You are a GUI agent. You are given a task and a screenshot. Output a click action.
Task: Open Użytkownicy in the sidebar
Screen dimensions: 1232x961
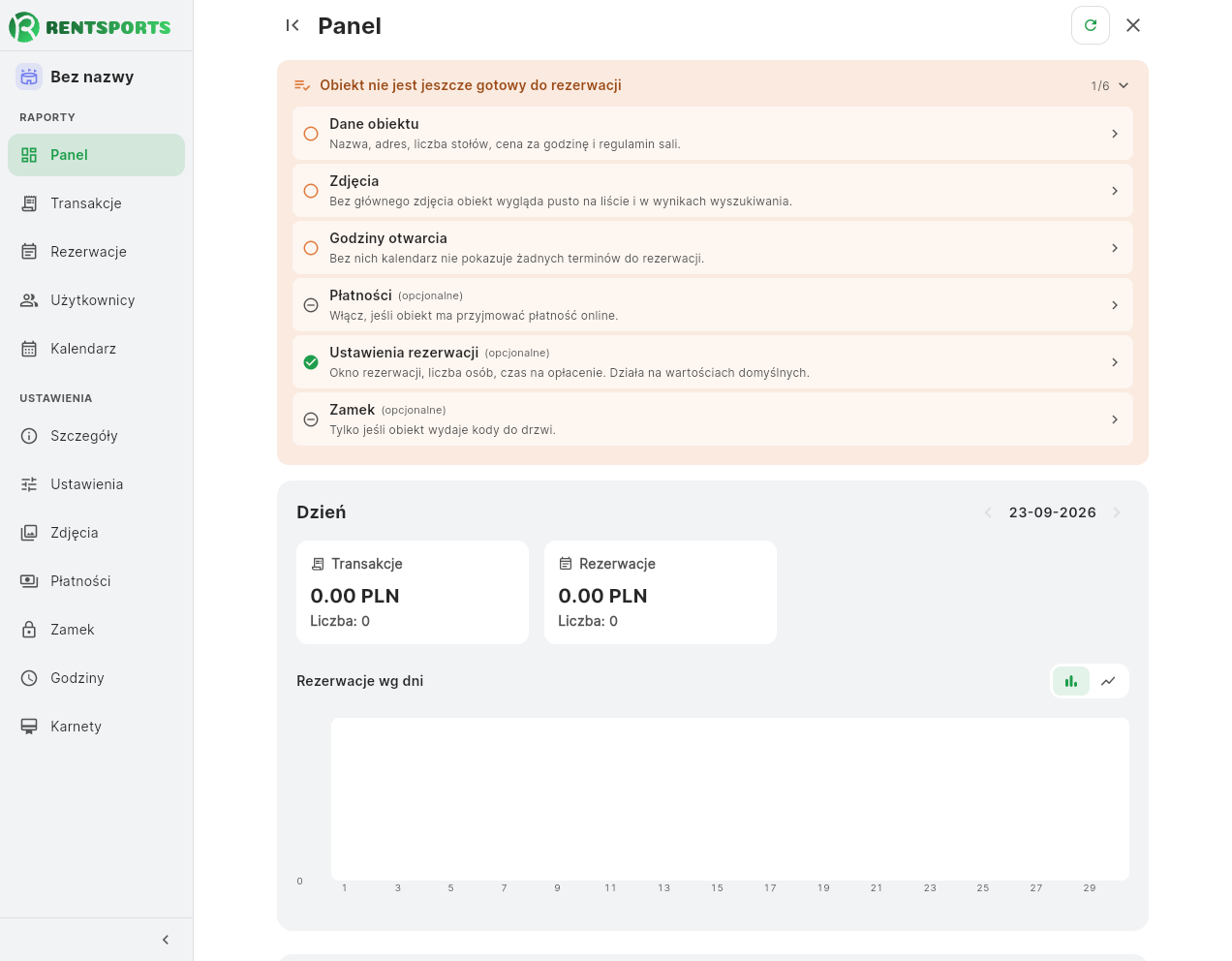(x=96, y=300)
